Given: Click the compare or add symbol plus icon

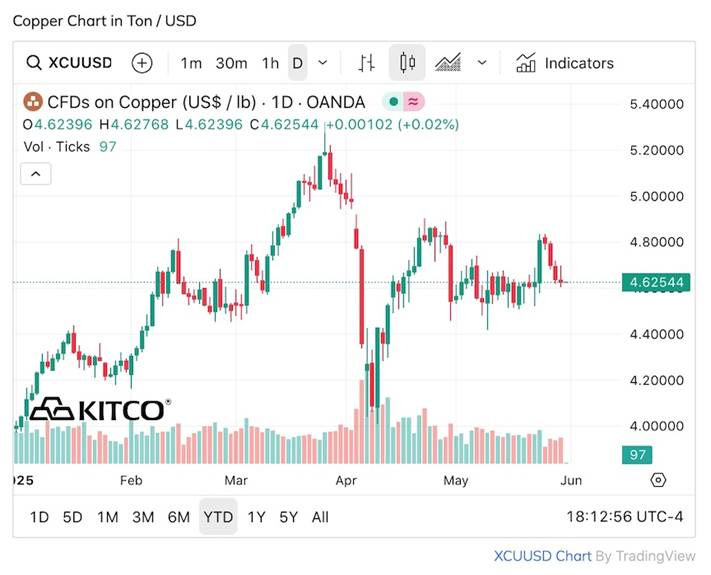Looking at the screenshot, I should pos(142,63).
